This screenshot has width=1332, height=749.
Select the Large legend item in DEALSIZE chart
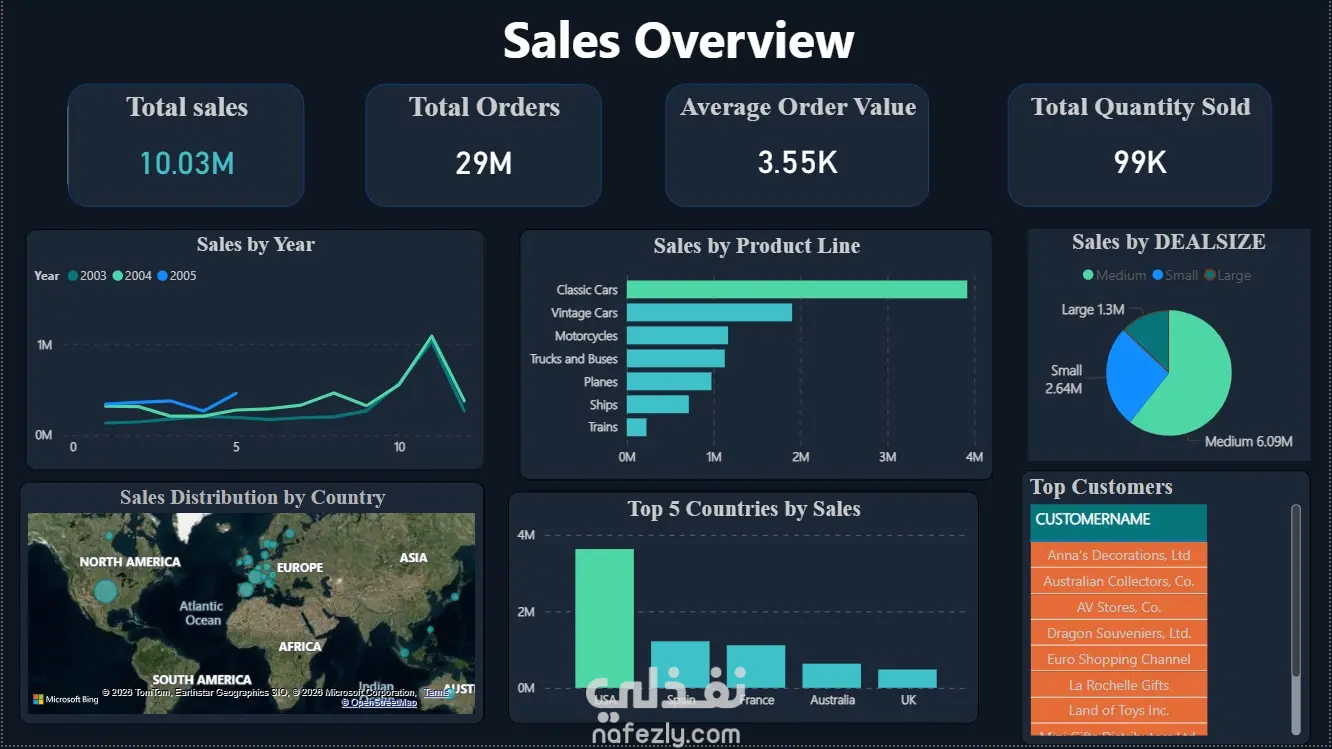[1227, 275]
